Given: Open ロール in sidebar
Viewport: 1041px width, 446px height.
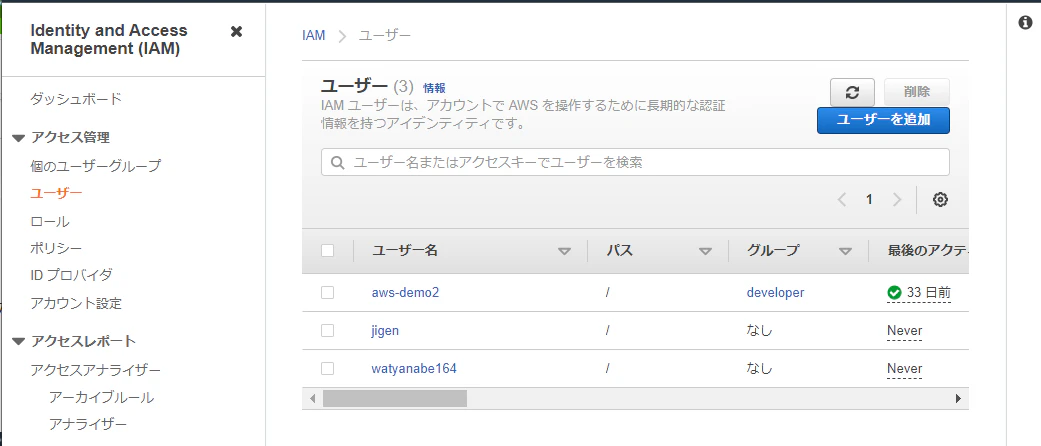Looking at the screenshot, I should (50, 222).
